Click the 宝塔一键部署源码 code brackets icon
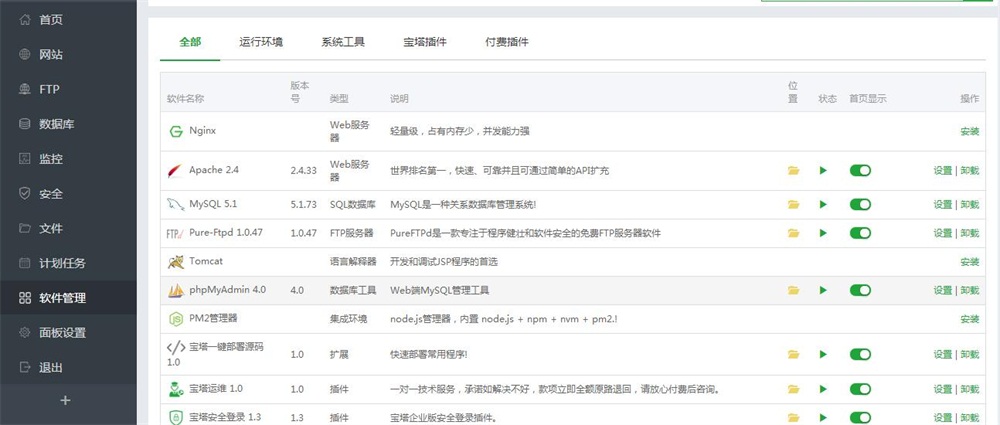The height and width of the screenshot is (425, 1000). 176,348
